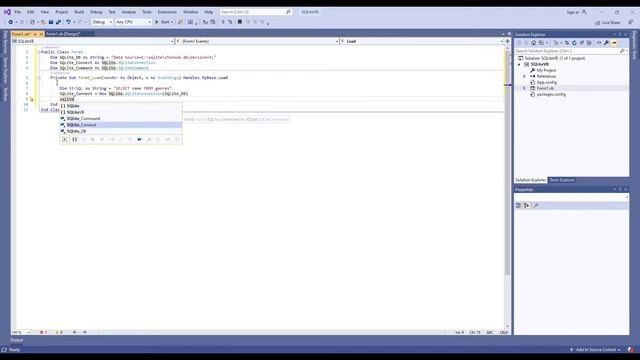
Task: Click the Live Share icon
Action: (598, 22)
